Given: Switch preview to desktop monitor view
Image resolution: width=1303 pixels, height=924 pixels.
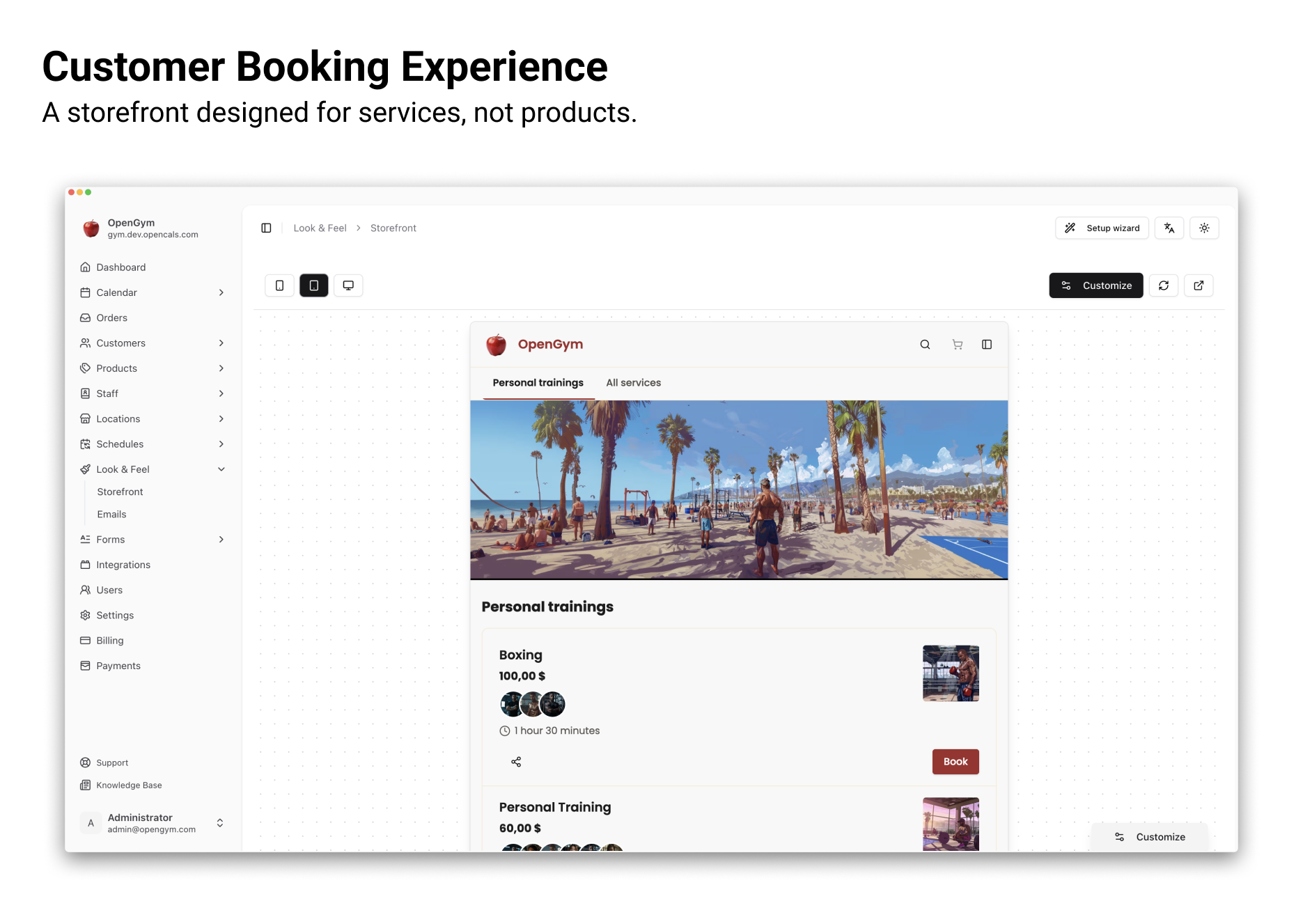Looking at the screenshot, I should pos(348,285).
